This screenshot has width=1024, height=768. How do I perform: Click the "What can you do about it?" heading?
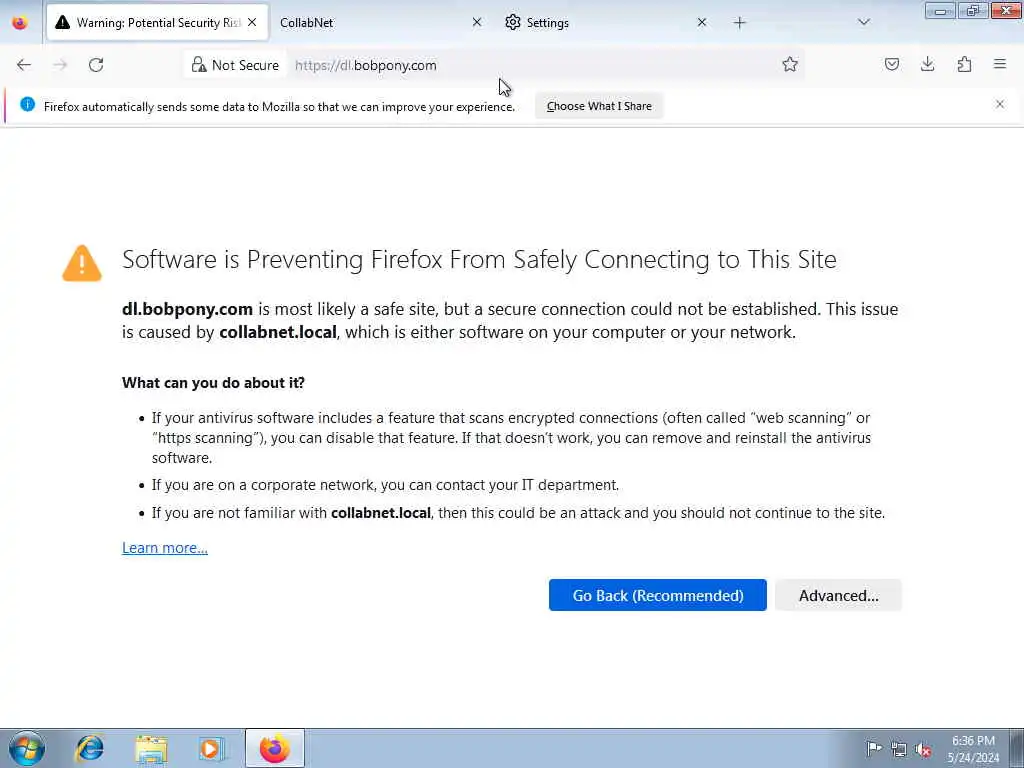214,383
